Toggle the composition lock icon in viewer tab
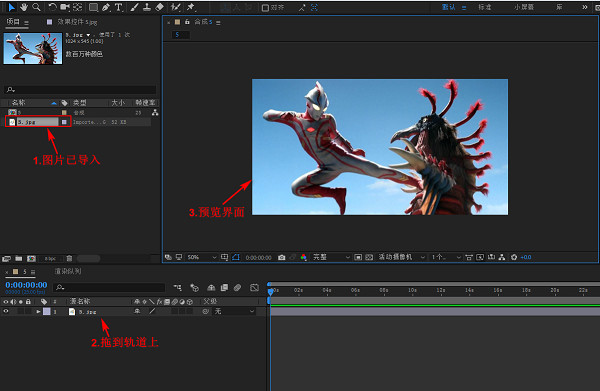The height and width of the screenshot is (391, 600). click(x=187, y=22)
